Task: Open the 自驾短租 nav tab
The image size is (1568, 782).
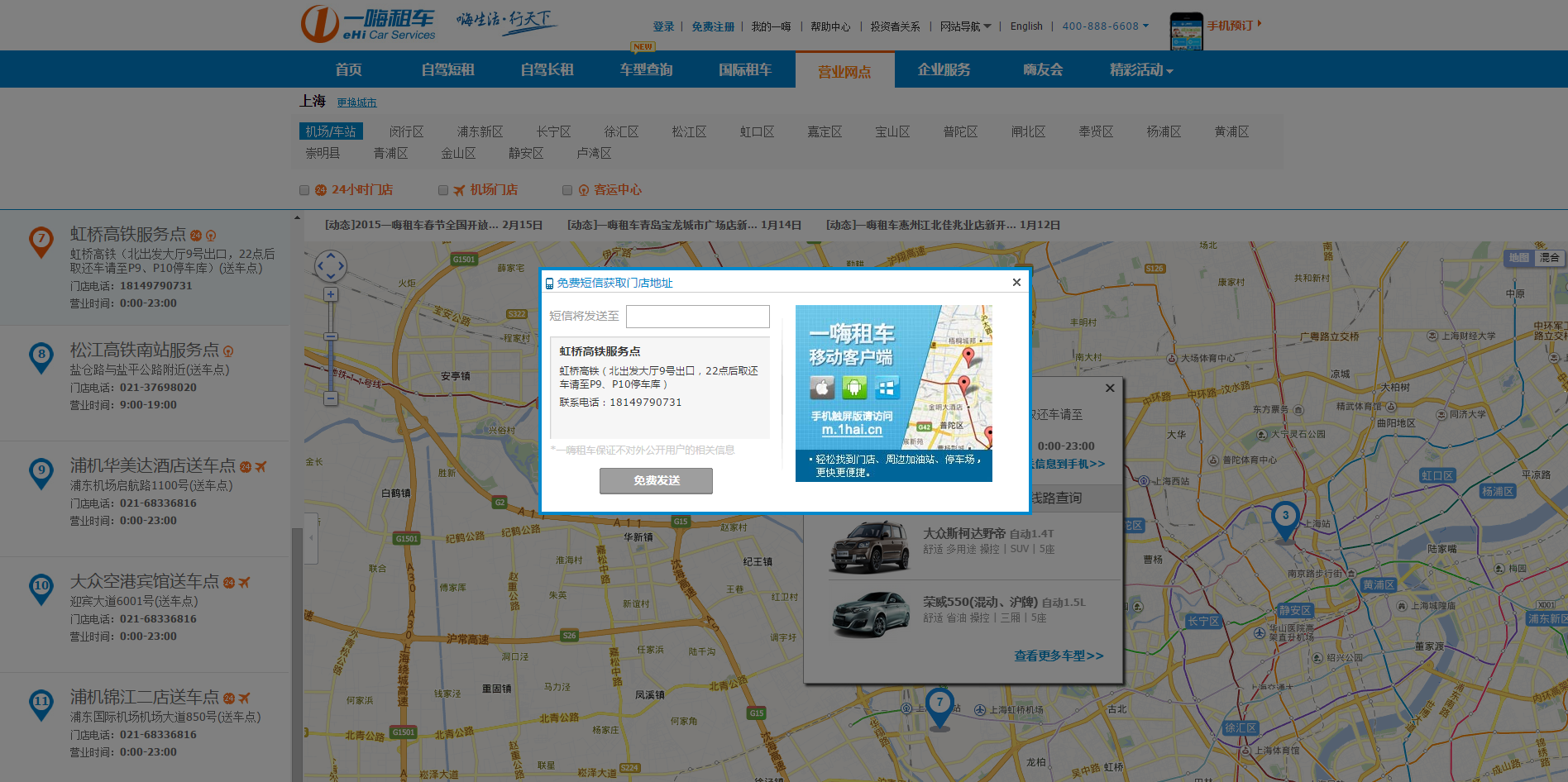Action: [x=448, y=69]
